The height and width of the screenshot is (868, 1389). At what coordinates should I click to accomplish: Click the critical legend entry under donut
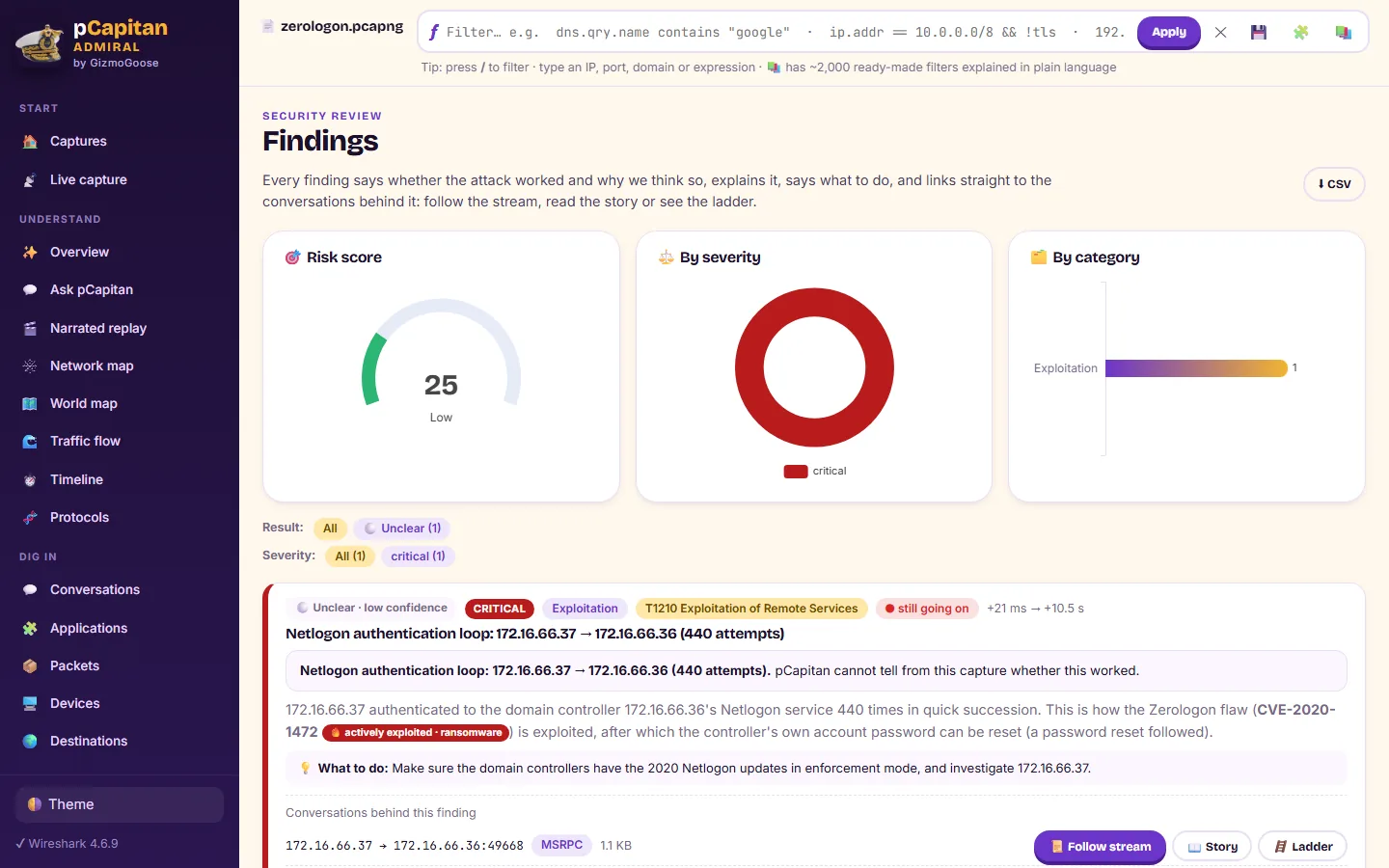815,472
